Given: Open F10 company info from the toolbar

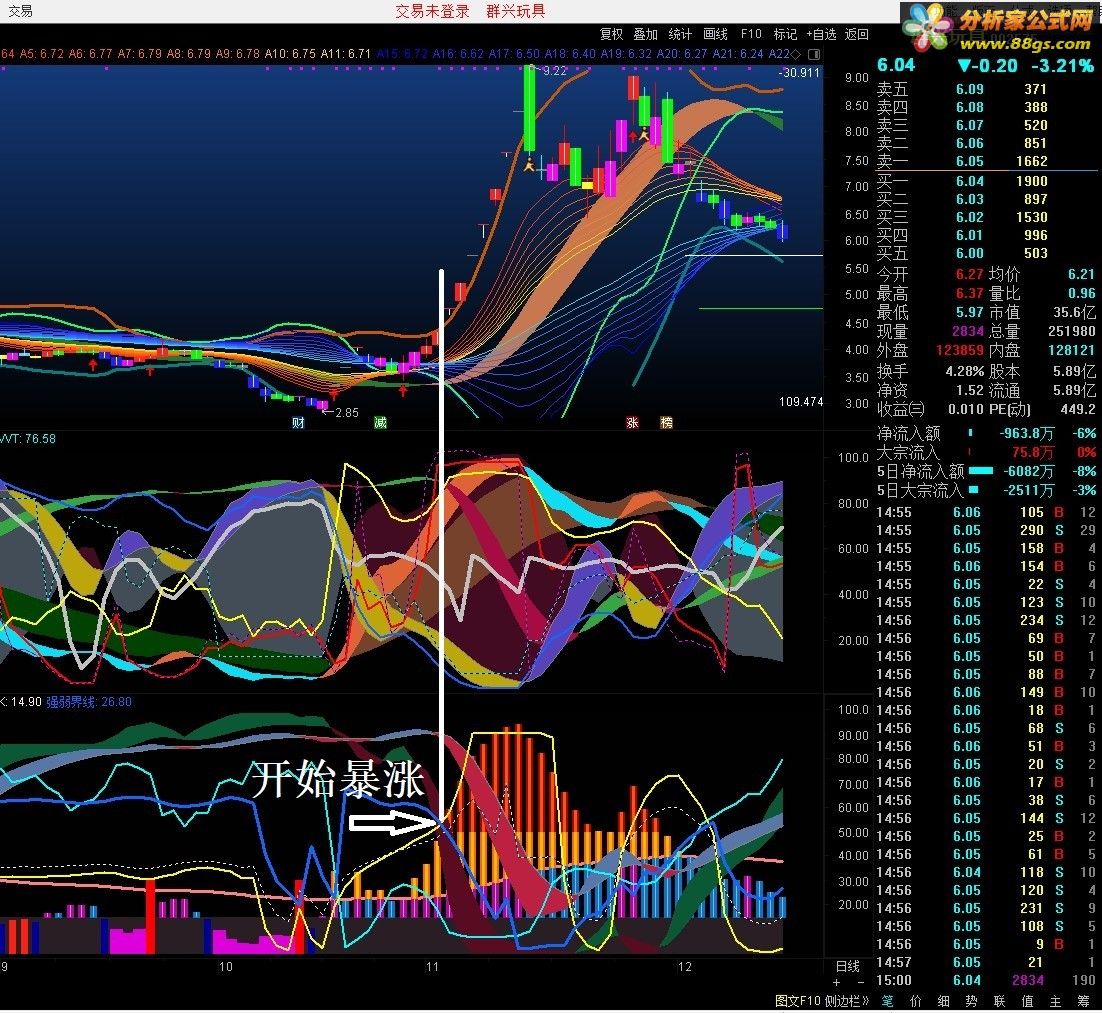Looking at the screenshot, I should pos(751,34).
